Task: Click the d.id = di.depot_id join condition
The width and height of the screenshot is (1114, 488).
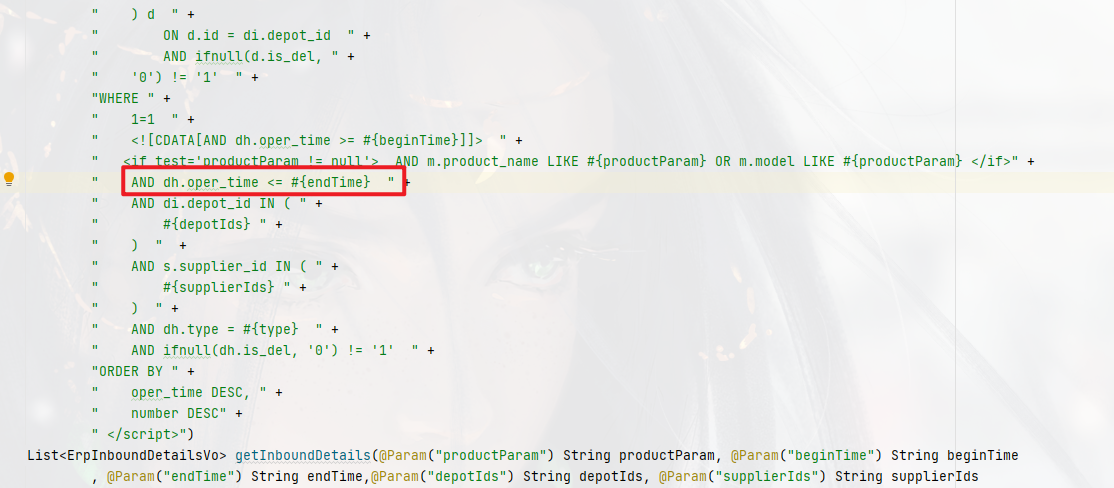Action: tap(254, 35)
